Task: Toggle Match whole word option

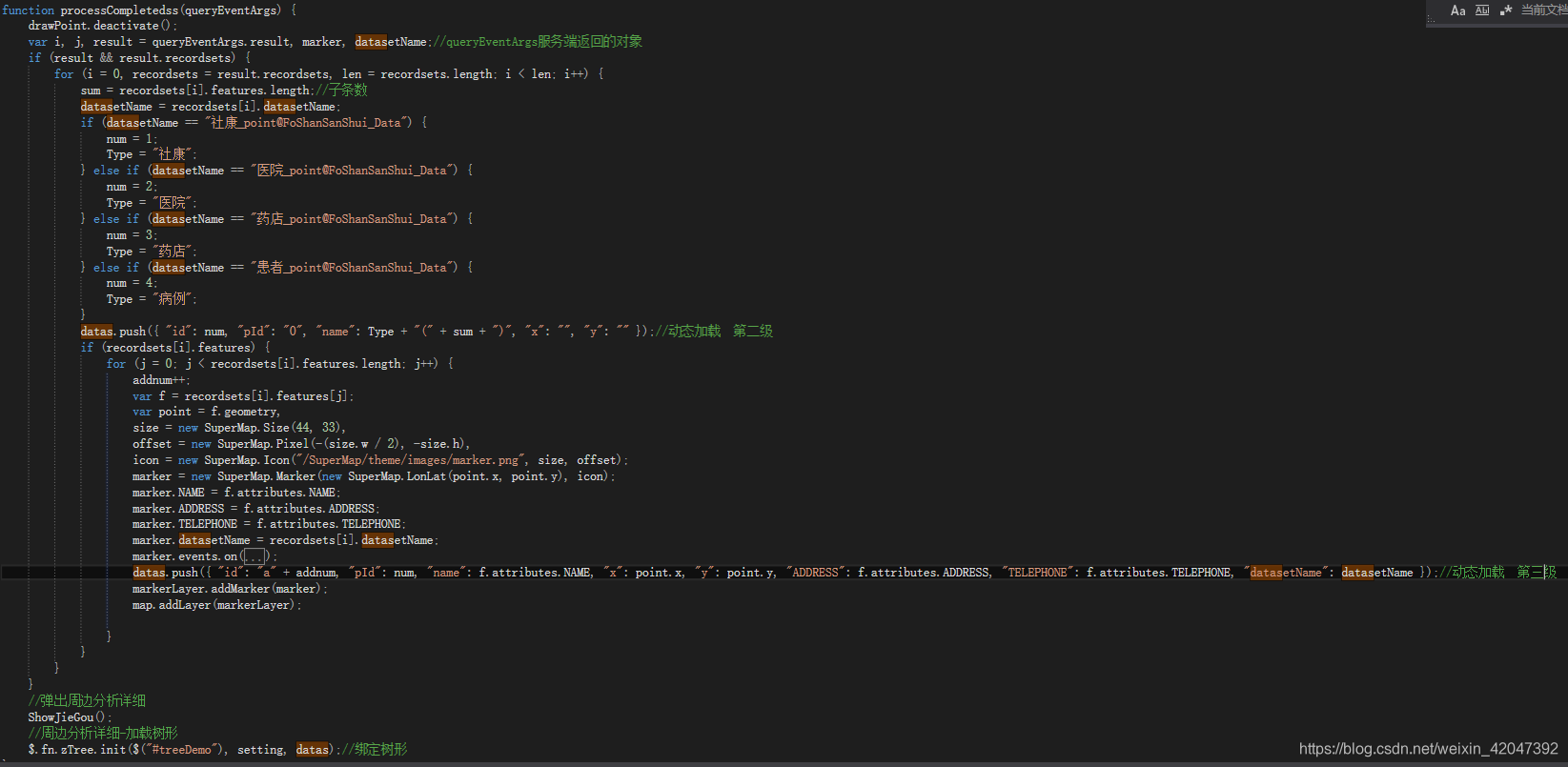Action: [1482, 10]
